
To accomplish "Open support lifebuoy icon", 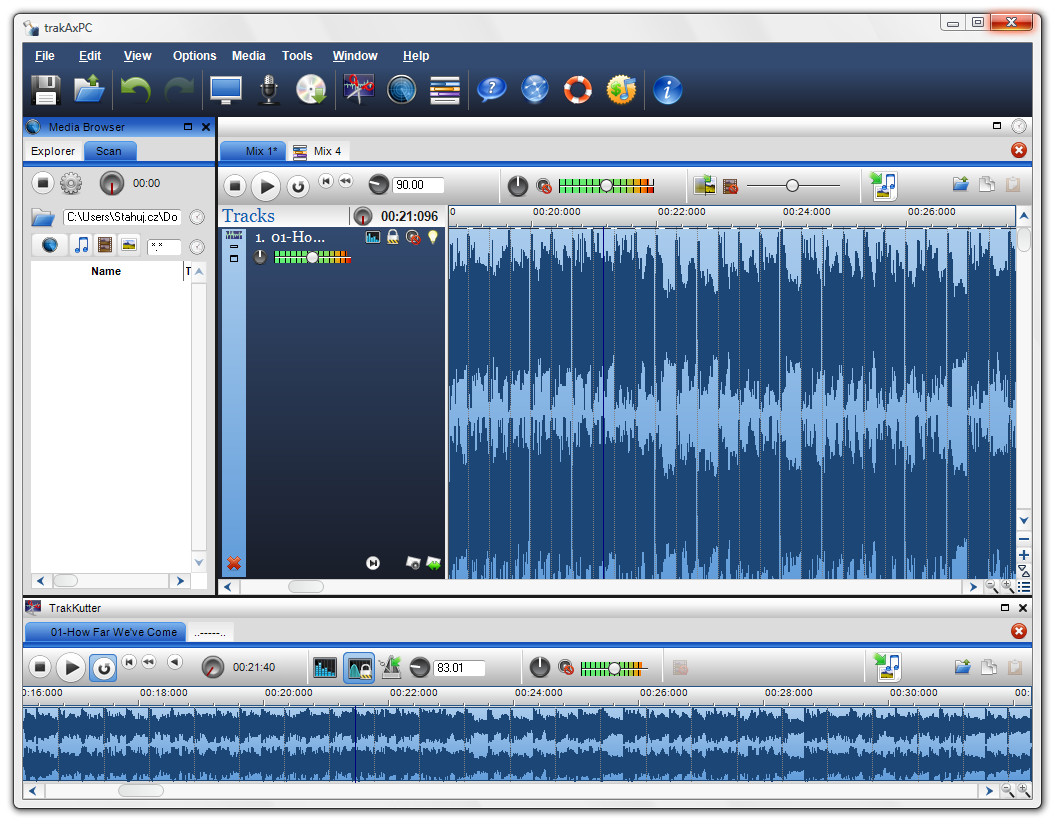I will click(x=578, y=89).
